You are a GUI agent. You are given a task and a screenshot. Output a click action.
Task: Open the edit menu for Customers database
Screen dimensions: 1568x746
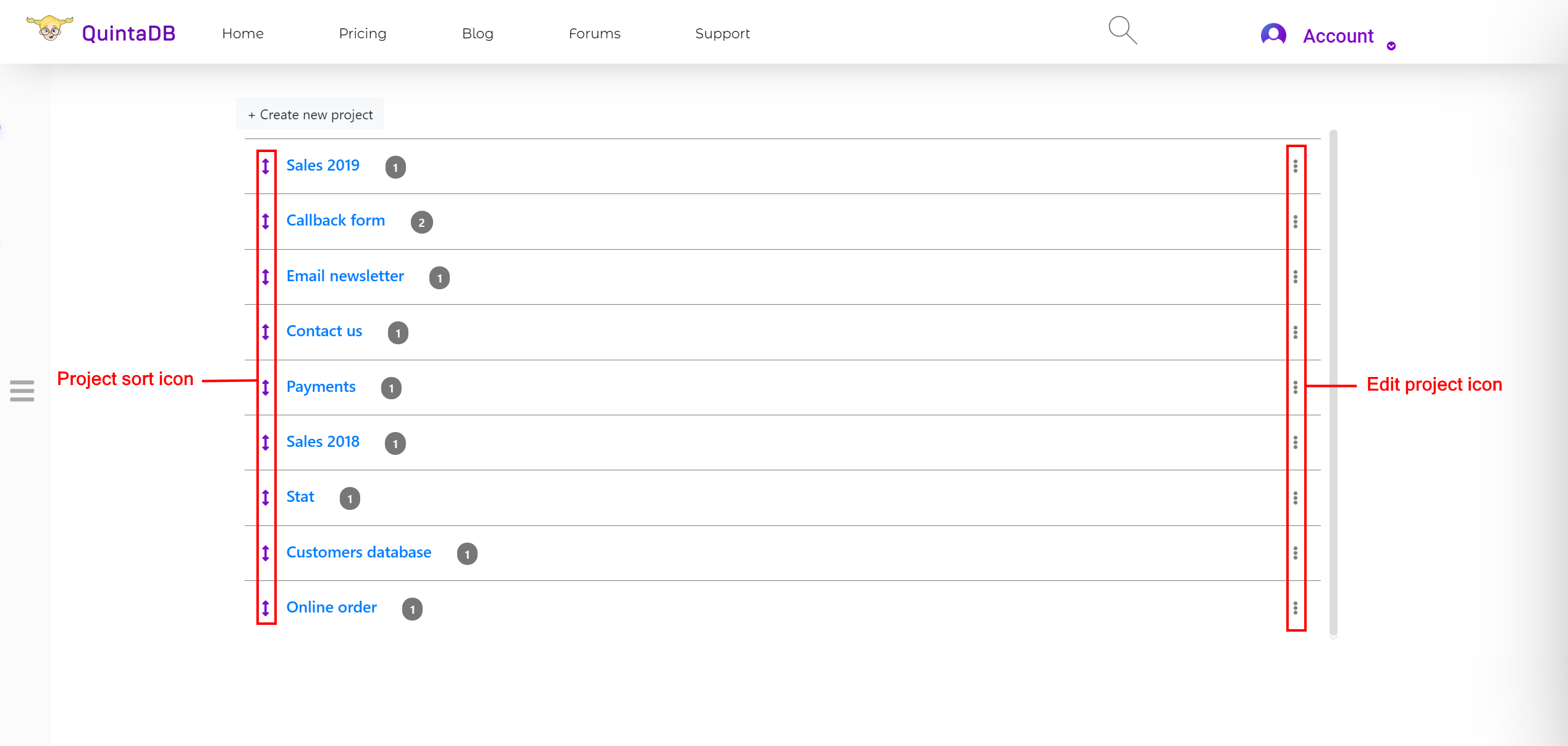[1296, 553]
